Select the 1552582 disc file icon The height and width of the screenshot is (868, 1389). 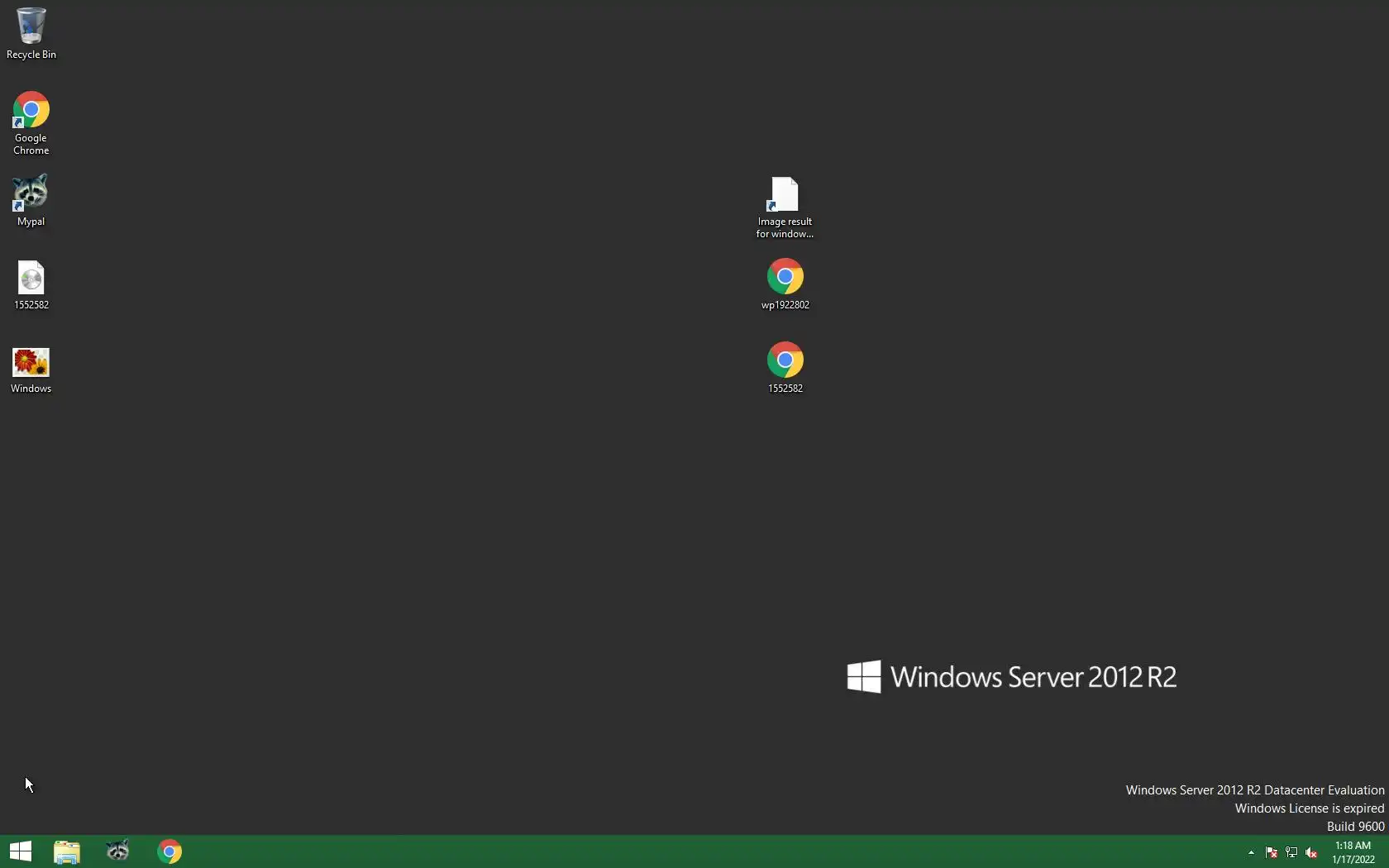(x=31, y=284)
